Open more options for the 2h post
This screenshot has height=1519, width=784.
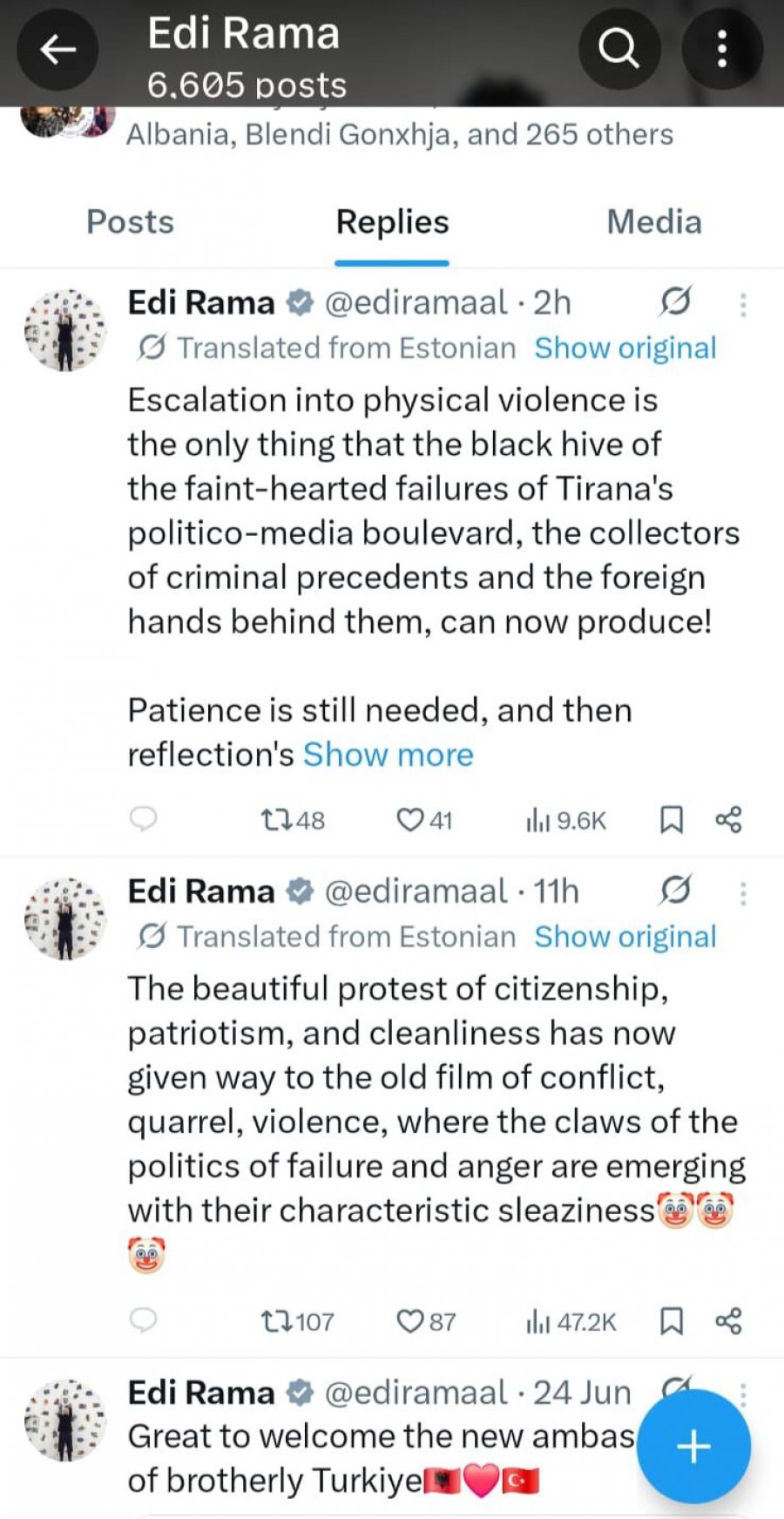tap(743, 304)
